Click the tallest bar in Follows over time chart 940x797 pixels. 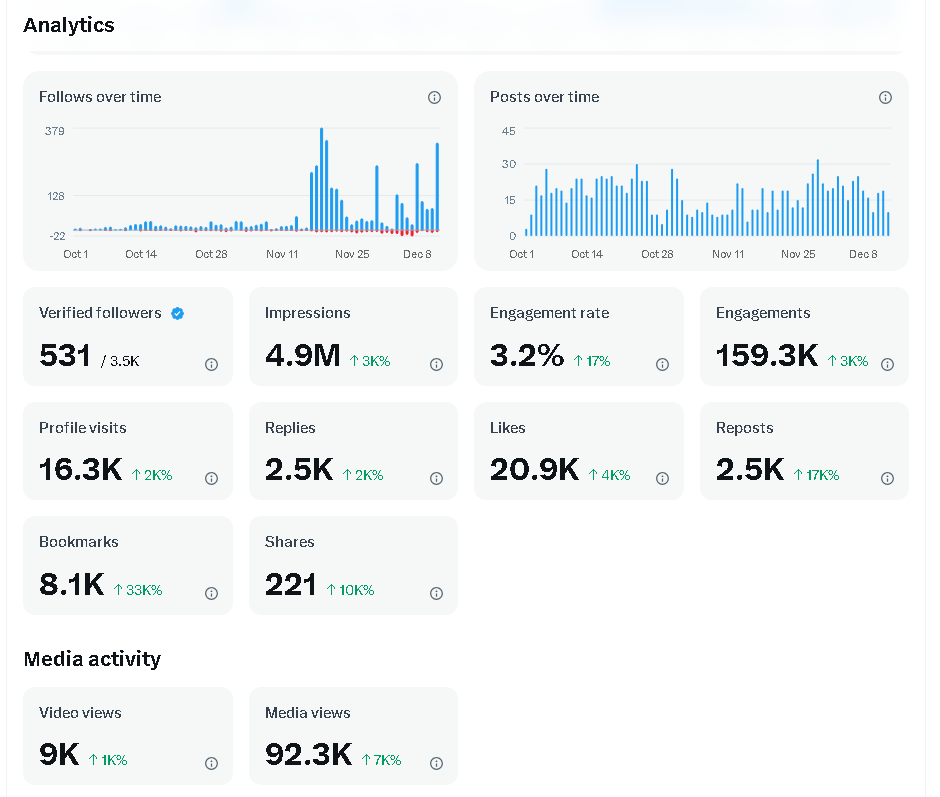(x=321, y=180)
